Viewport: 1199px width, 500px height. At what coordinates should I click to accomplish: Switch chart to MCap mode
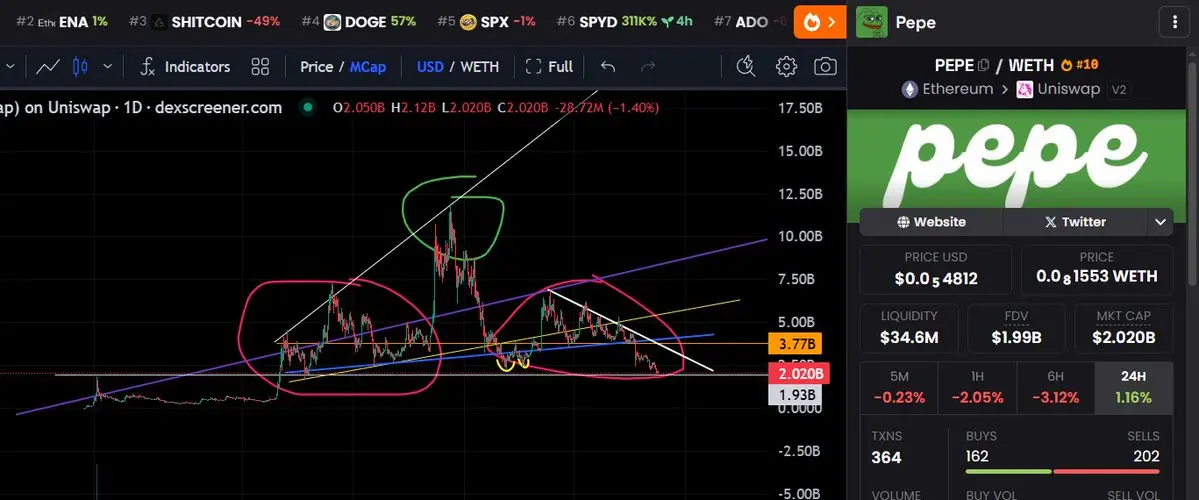tap(368, 67)
